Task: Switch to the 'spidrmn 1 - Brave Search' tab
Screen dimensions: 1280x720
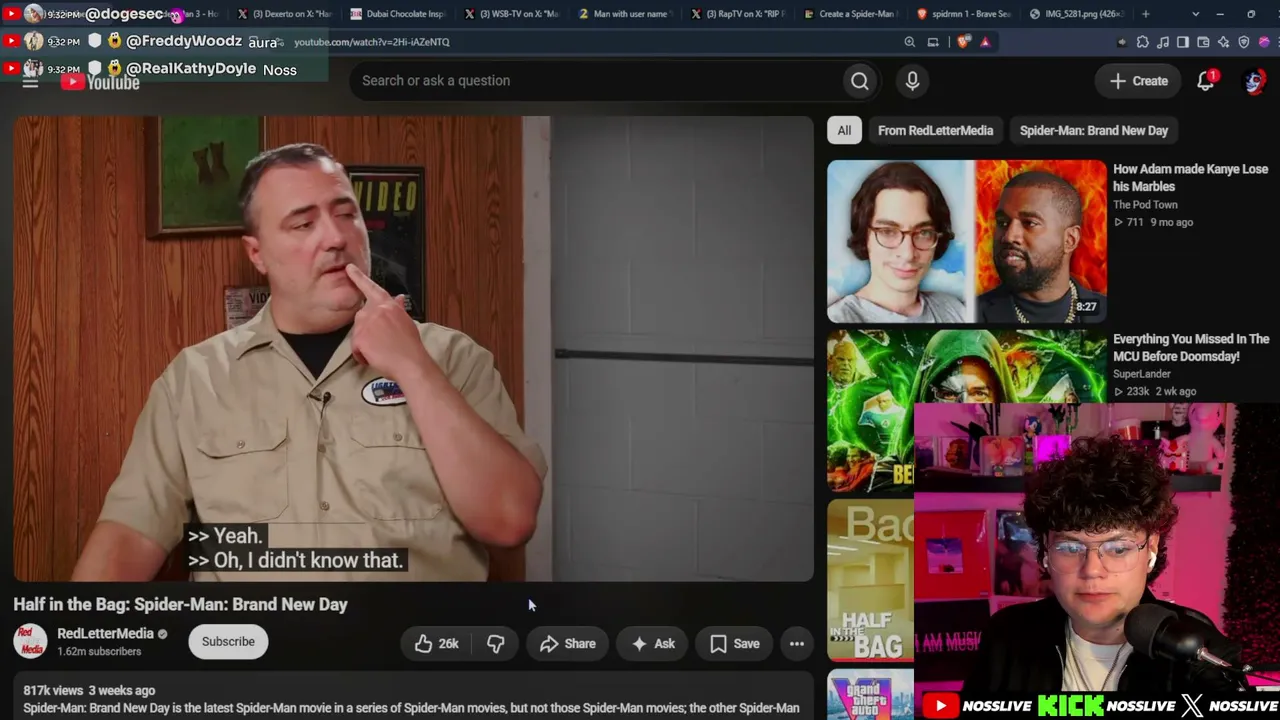Action: 966,14
